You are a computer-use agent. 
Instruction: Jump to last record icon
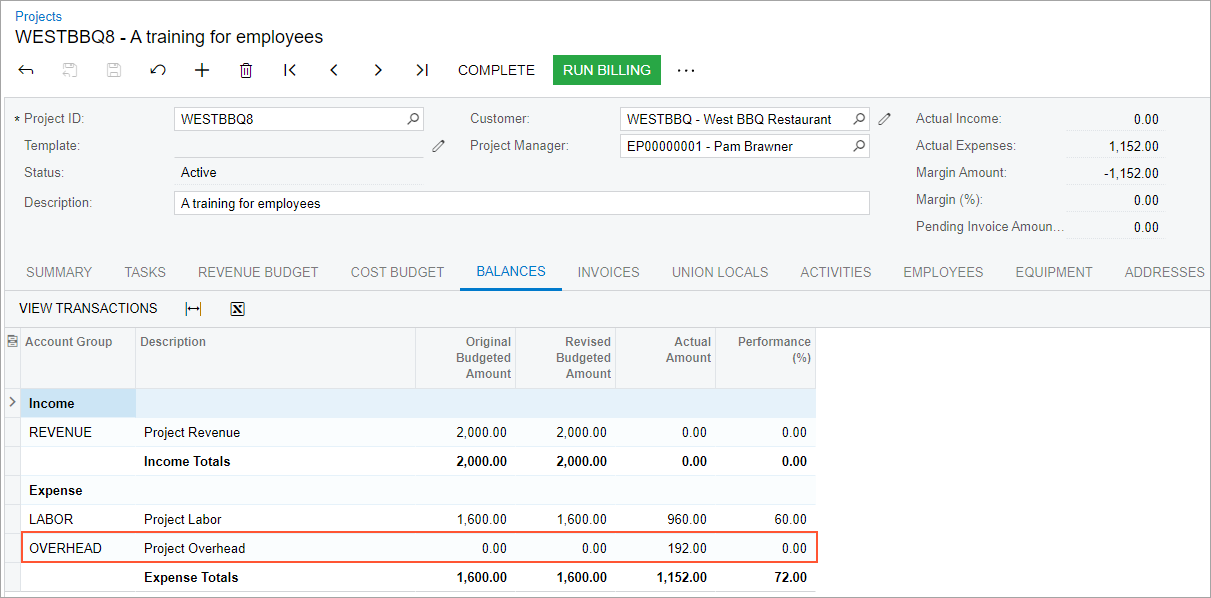(x=422, y=70)
